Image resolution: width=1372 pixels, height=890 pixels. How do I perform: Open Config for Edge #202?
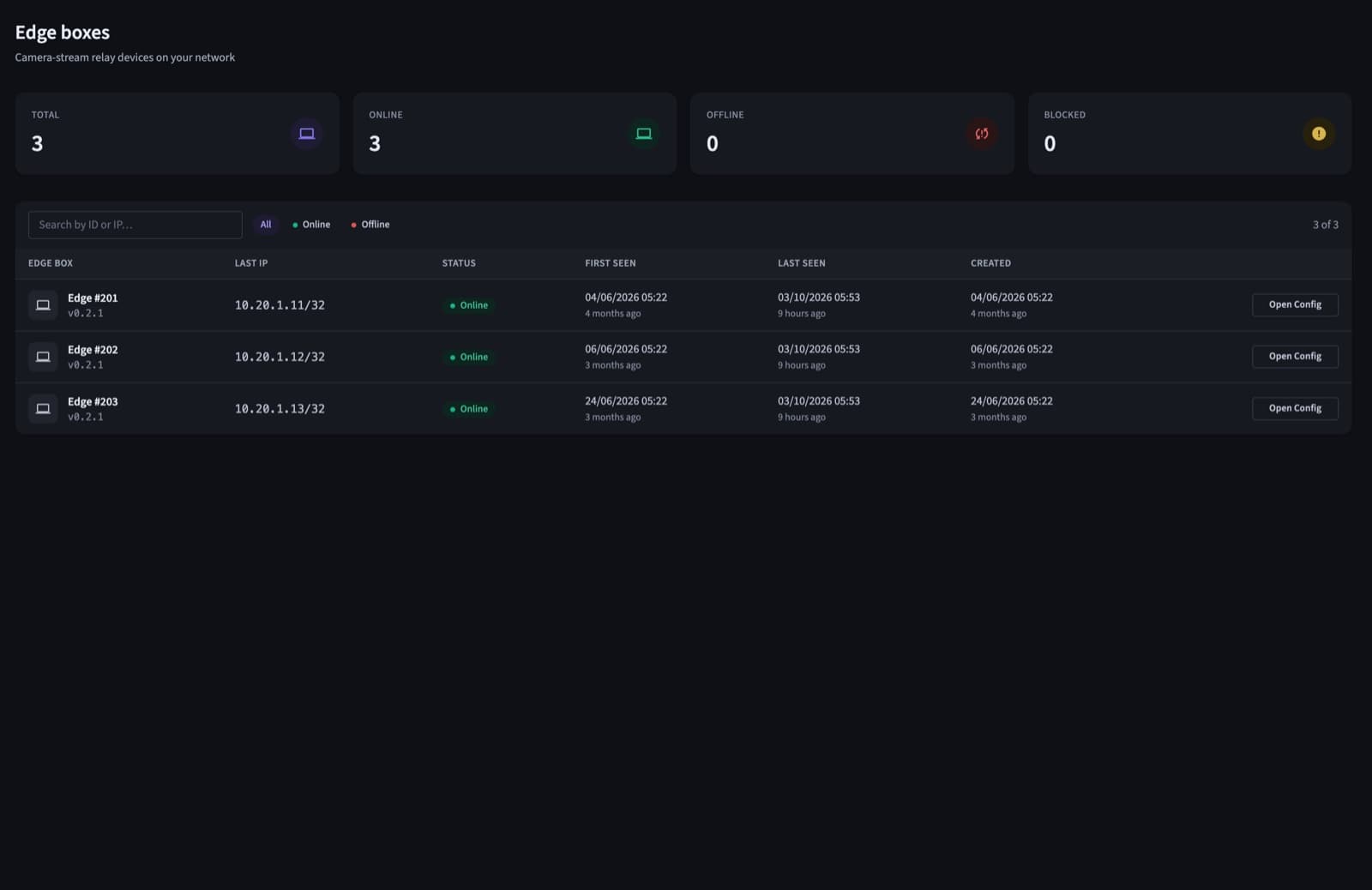(1295, 356)
